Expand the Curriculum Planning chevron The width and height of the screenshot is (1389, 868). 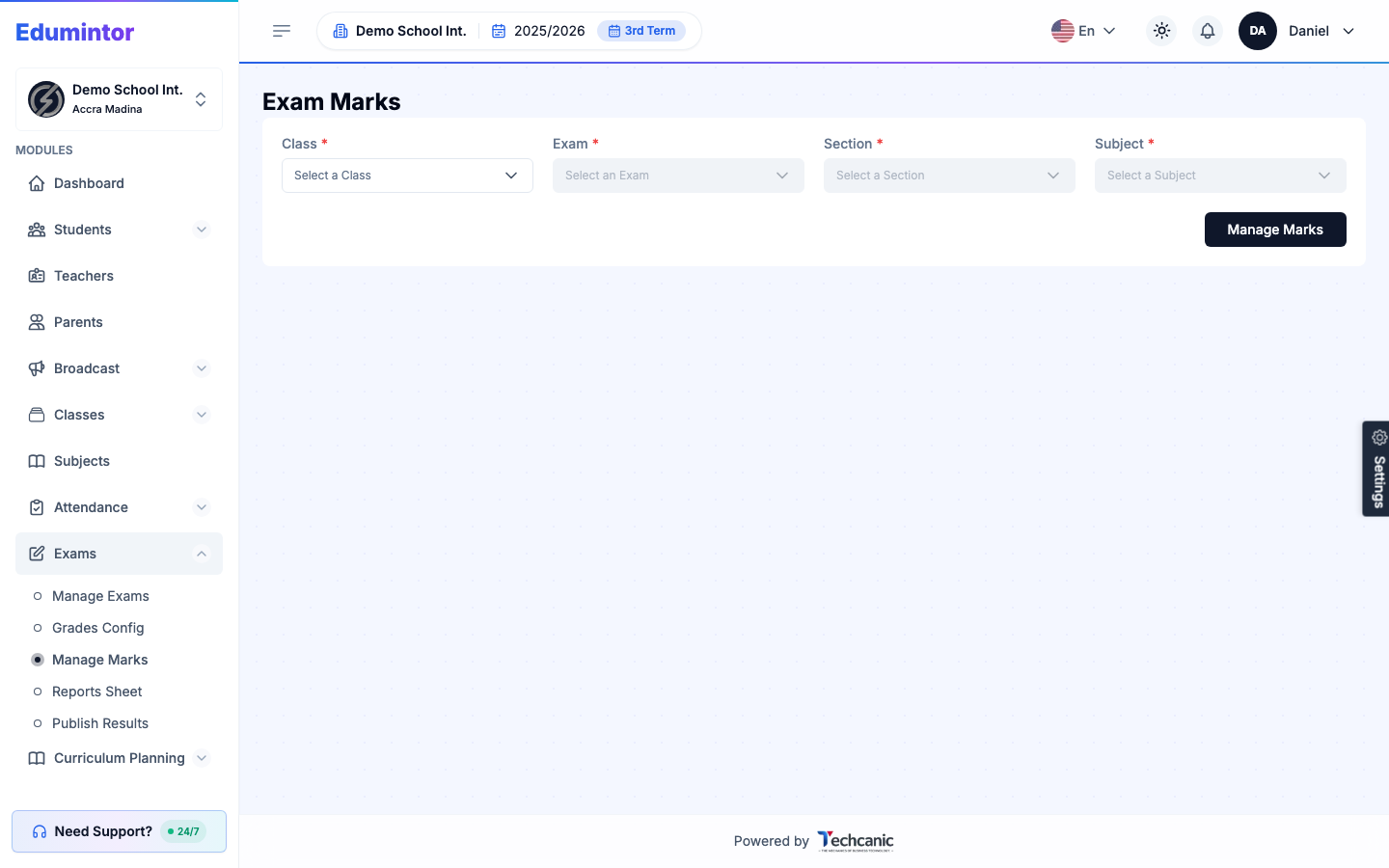point(202,758)
